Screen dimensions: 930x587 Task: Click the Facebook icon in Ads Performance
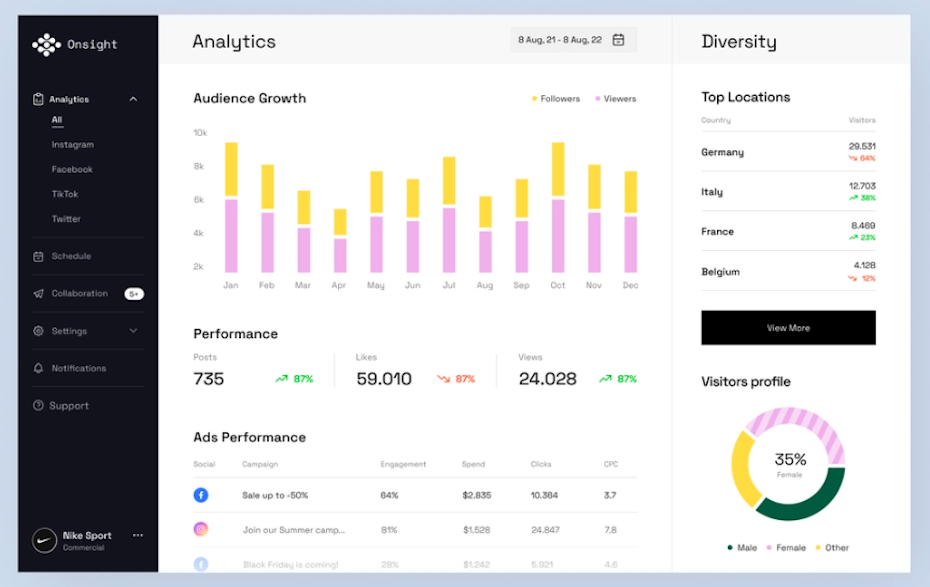pos(201,495)
